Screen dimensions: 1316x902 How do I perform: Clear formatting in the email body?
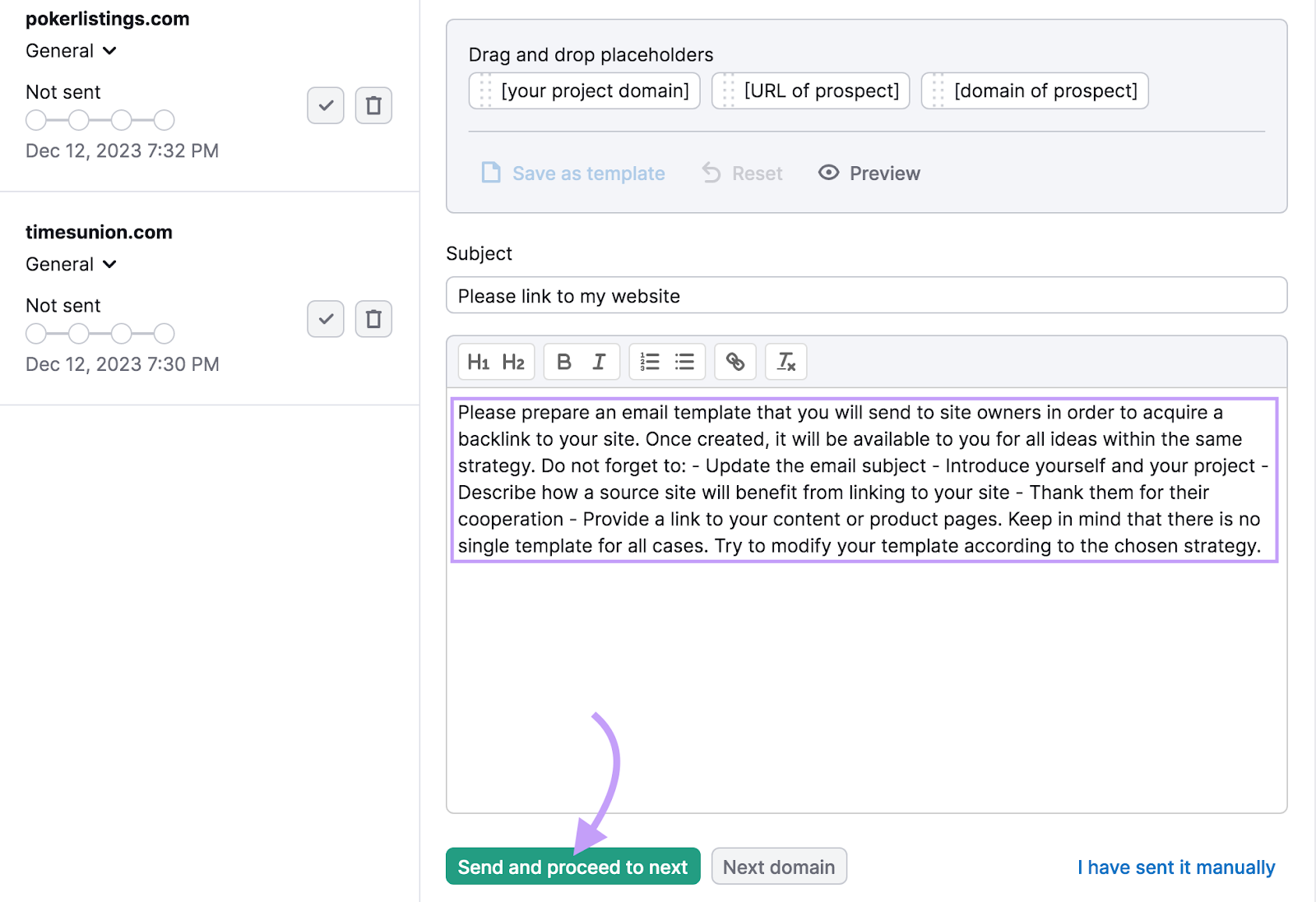pyautogui.click(x=785, y=362)
